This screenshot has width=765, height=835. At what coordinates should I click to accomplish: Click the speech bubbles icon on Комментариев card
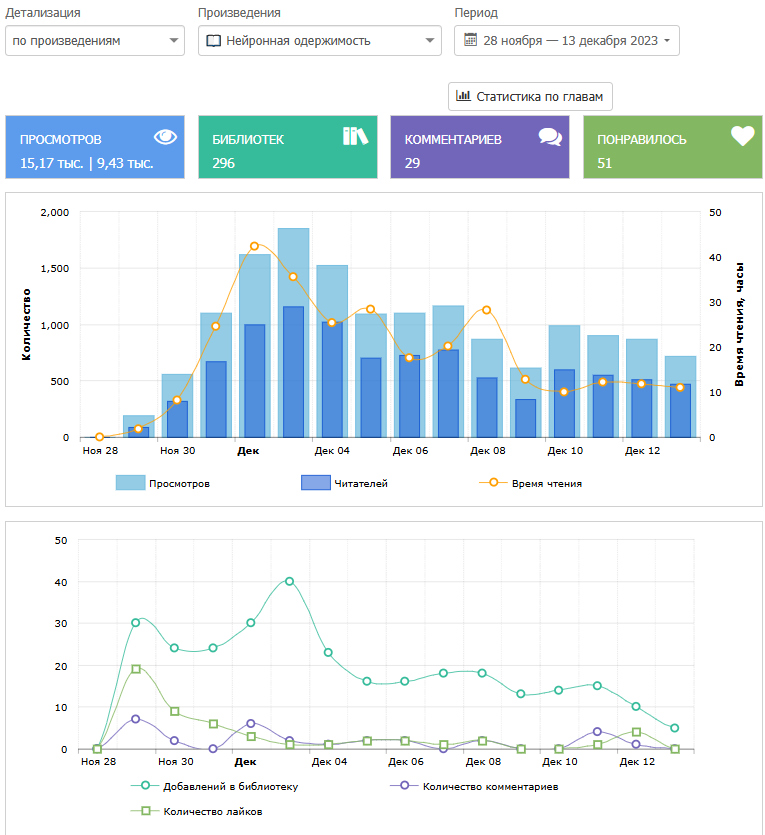(x=549, y=137)
